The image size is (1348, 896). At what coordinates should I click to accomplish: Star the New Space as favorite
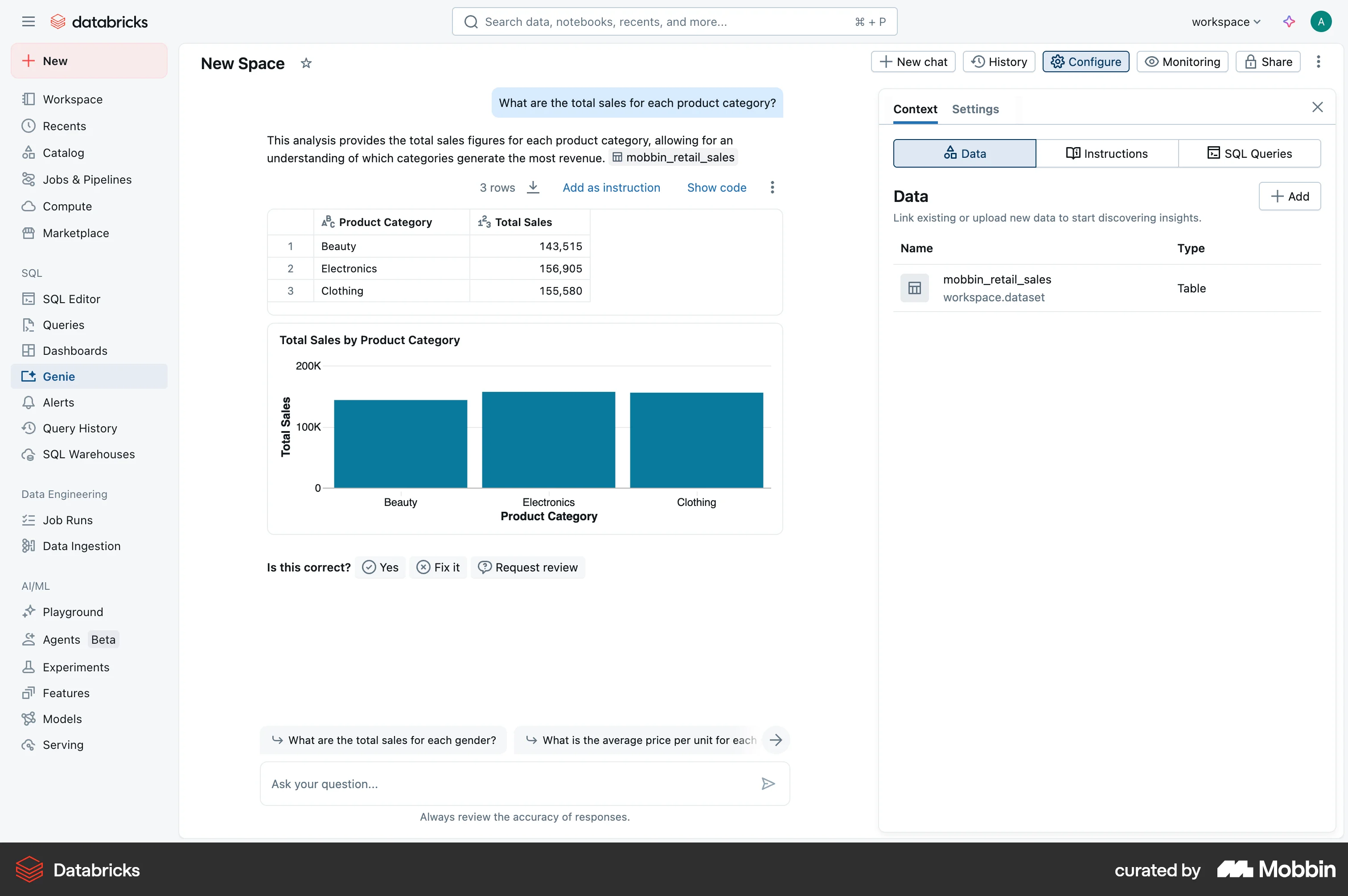306,63
